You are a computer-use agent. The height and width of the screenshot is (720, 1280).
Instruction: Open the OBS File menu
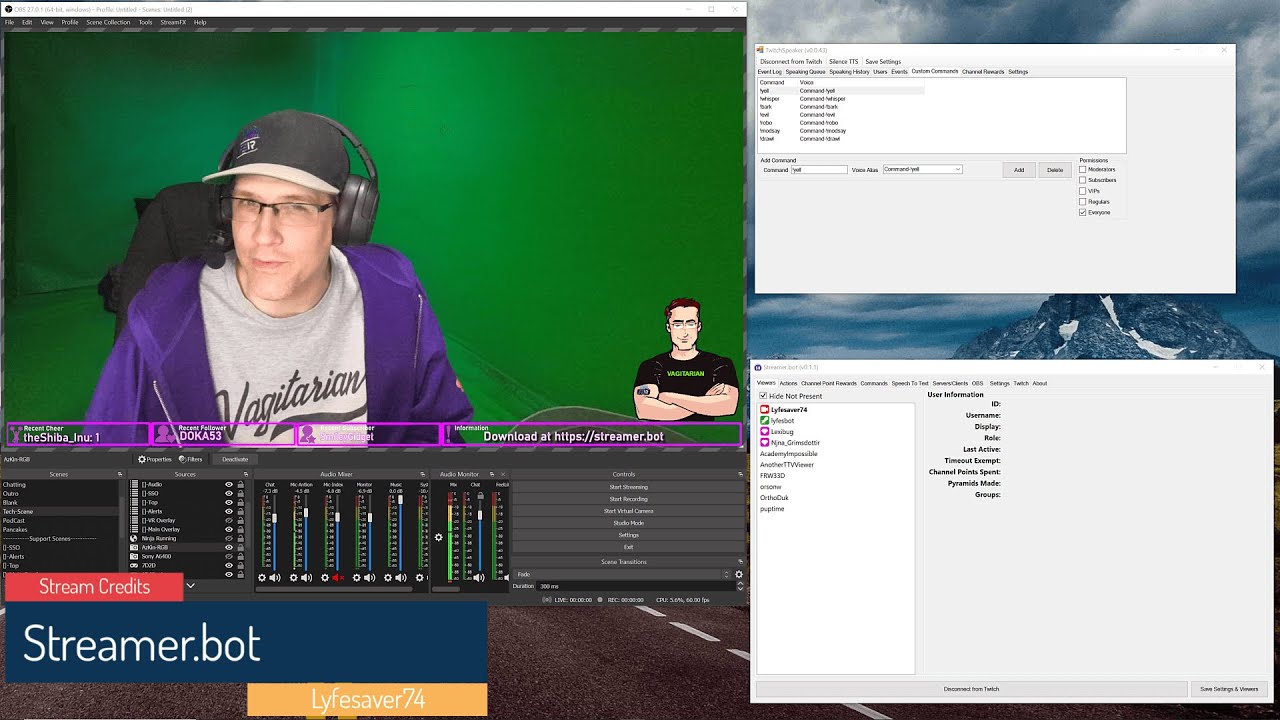(9, 22)
